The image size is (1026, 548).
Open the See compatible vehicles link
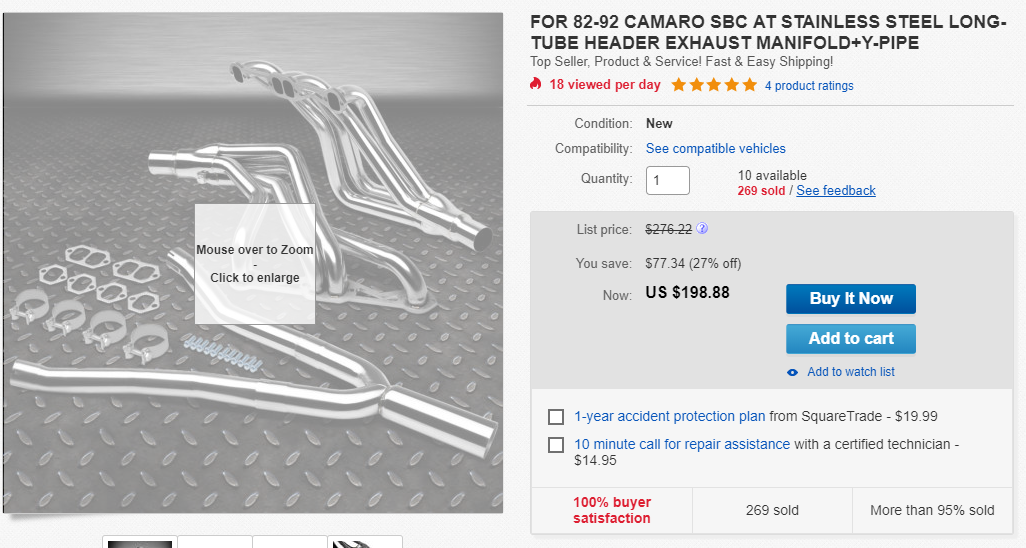[715, 149]
